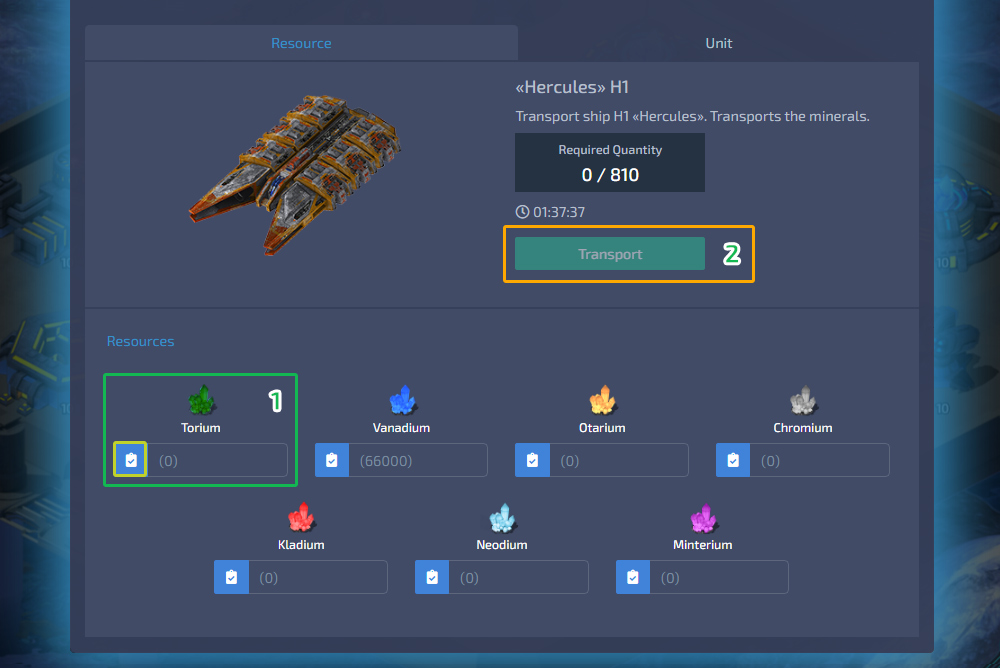Click the Otarium label text
Screen dimensions: 1000x668
pos(602,427)
